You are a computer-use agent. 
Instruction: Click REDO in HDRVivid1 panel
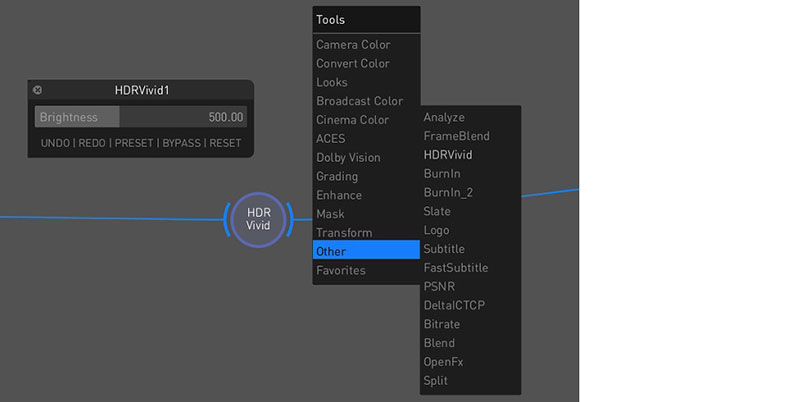[x=91, y=143]
